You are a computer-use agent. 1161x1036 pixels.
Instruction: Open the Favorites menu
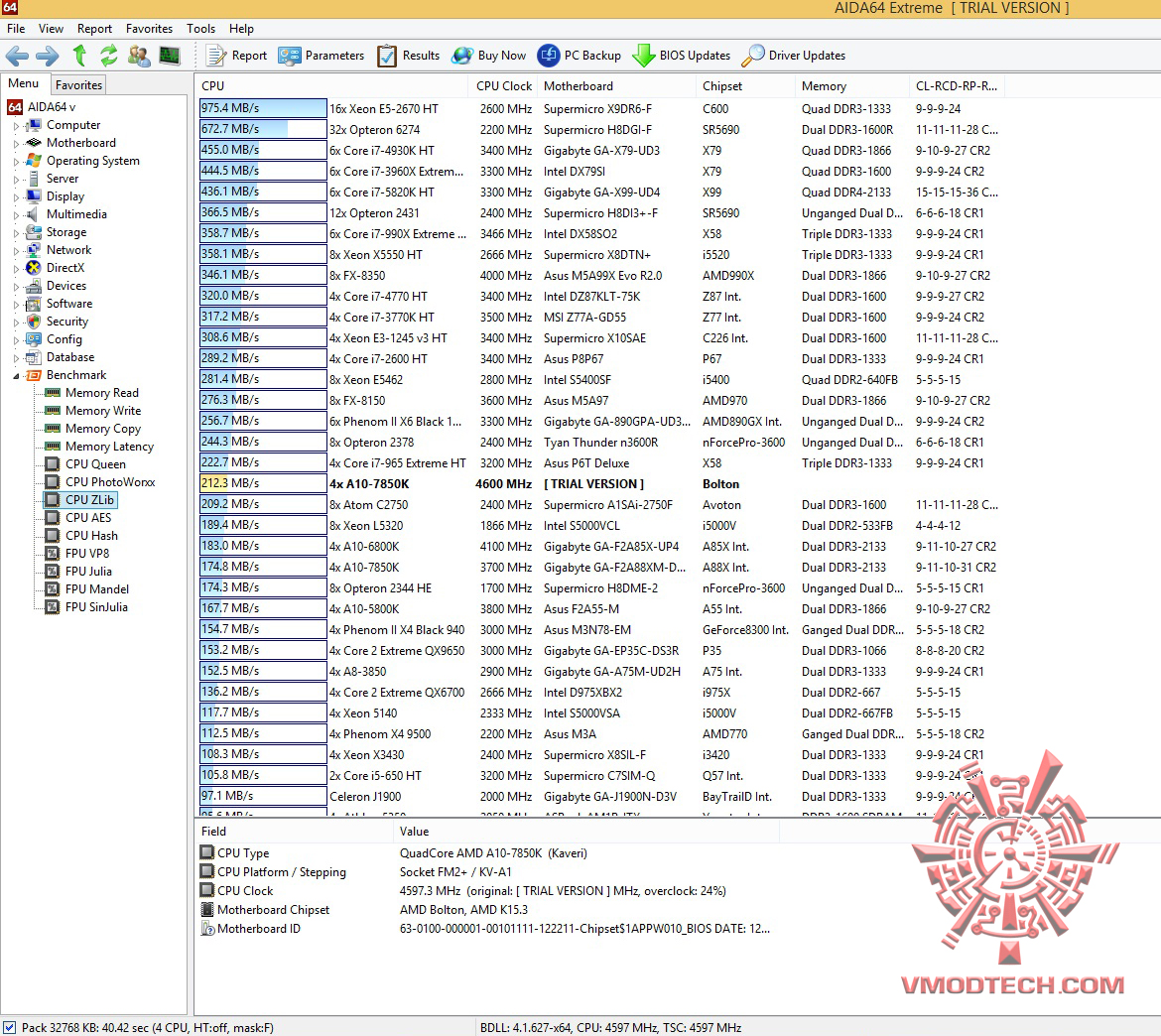(150, 29)
